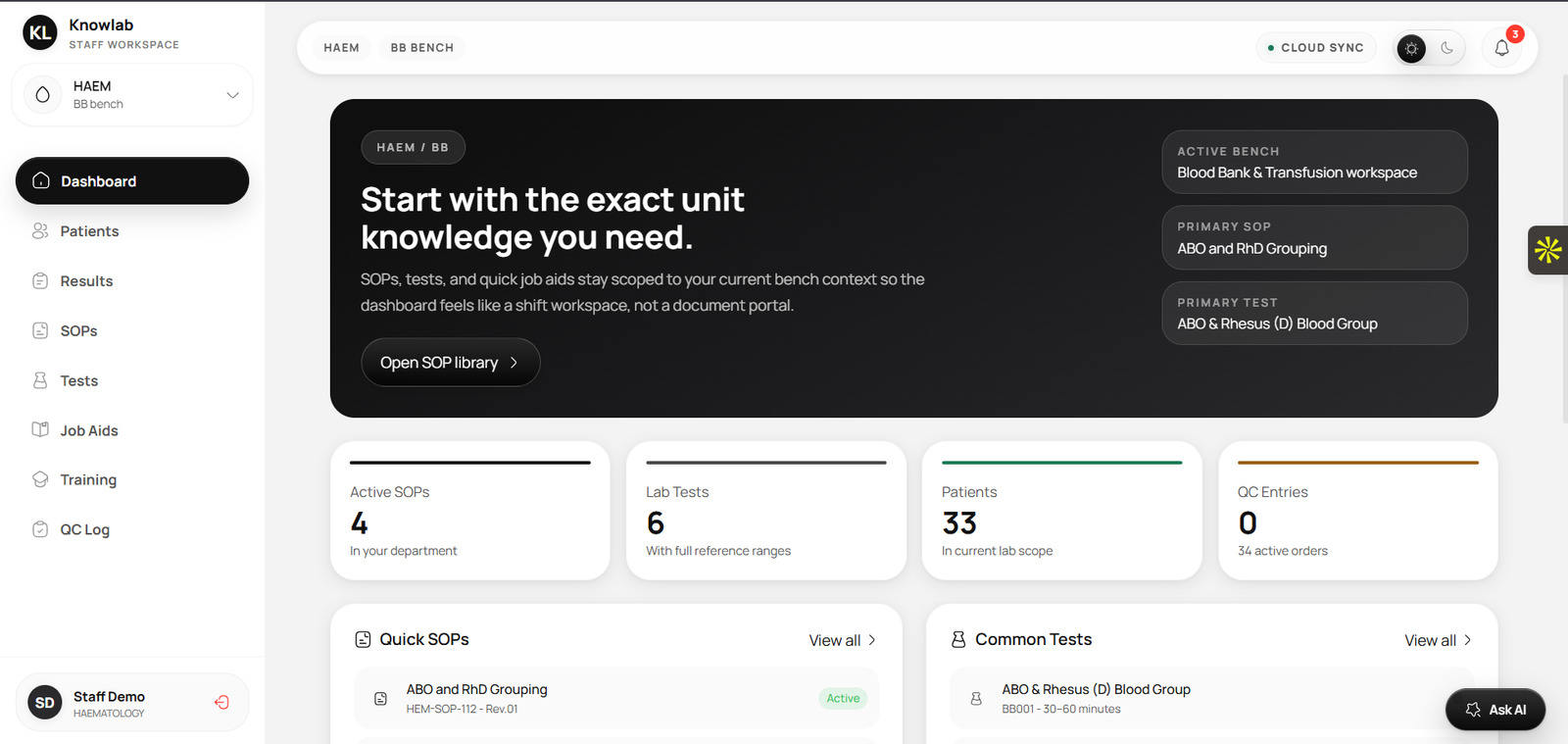This screenshot has height=744, width=1568.
Task: Click Open SOP library button
Action: 451,363
